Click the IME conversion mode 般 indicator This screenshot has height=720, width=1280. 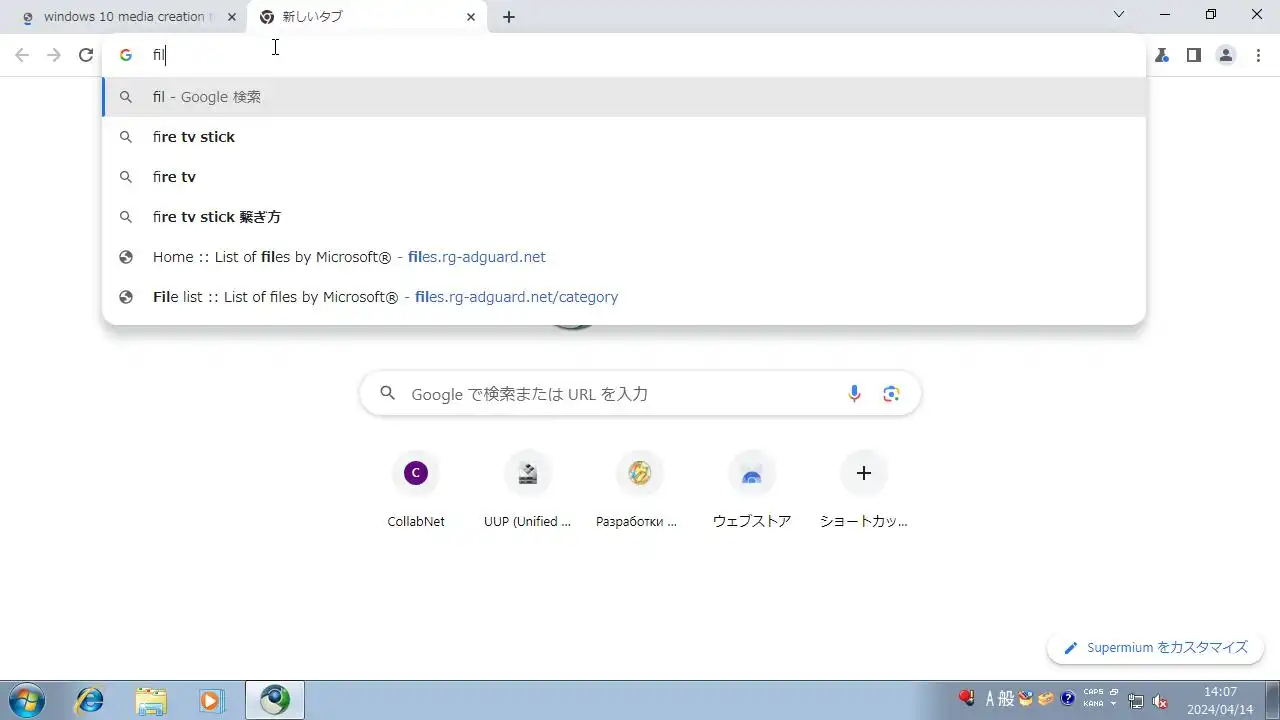tap(1006, 699)
